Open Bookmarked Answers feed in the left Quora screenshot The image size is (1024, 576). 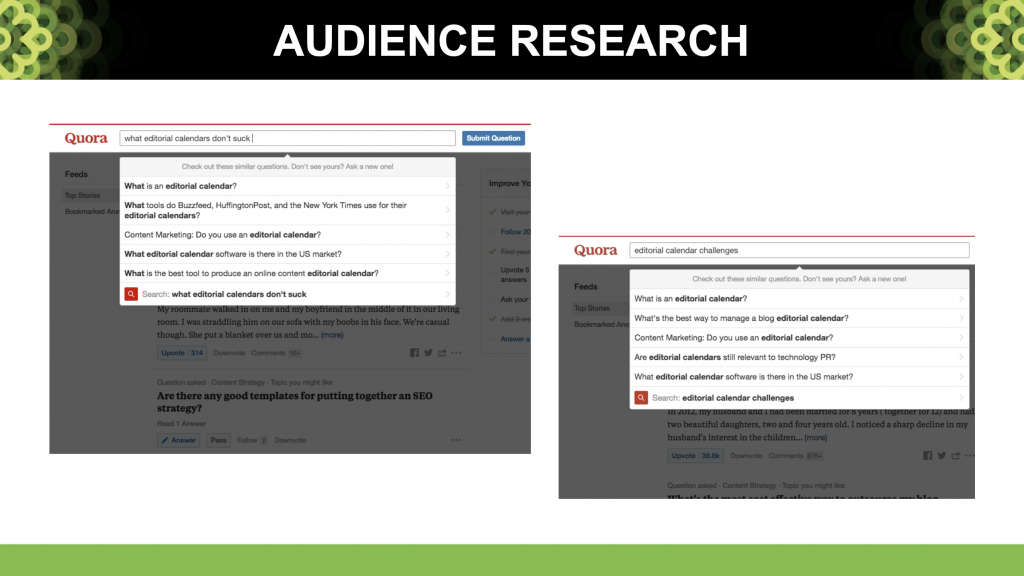tap(91, 212)
